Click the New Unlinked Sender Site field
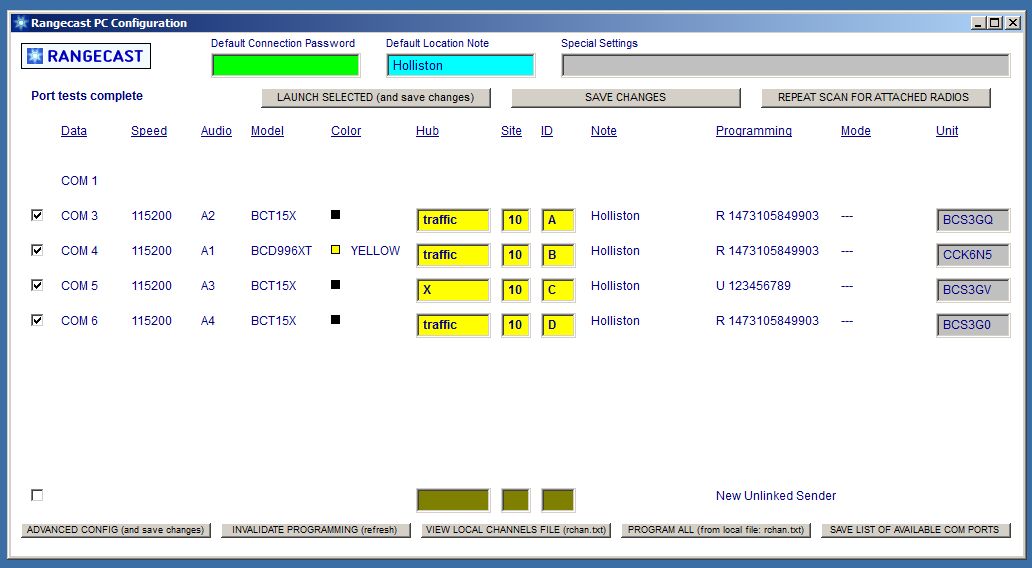Screen dimensions: 1032x568 (x=515, y=500)
